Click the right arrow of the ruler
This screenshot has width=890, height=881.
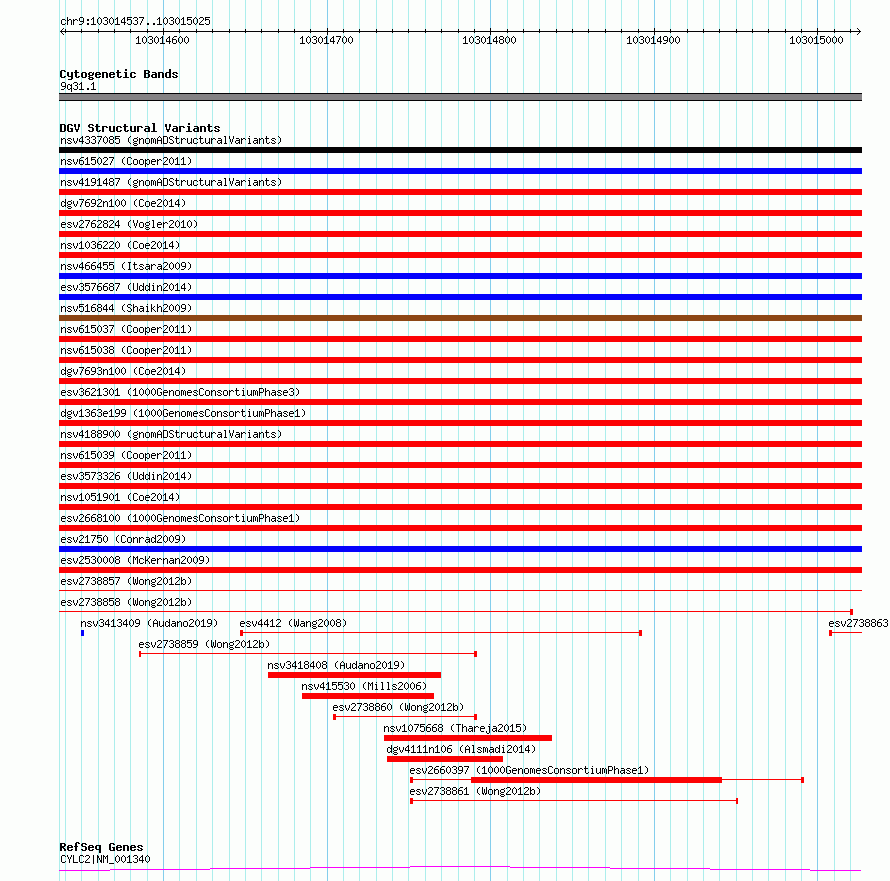tap(858, 32)
